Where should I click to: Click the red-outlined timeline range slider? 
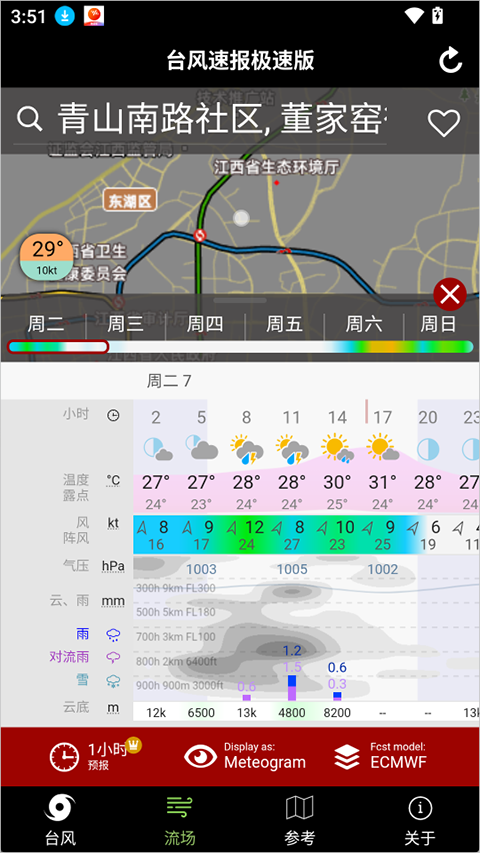(58, 347)
